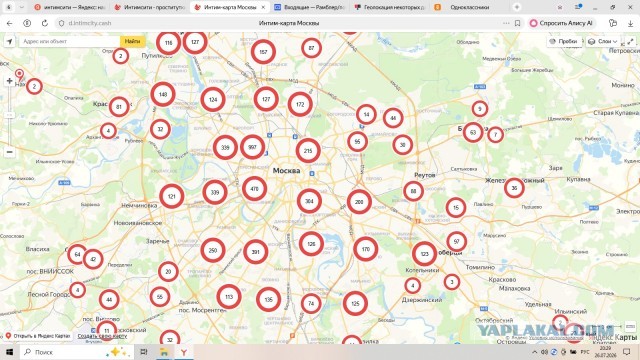The width and height of the screenshot is (640, 360).
Task: Open the cluster marker labeled 215
Action: point(308,151)
